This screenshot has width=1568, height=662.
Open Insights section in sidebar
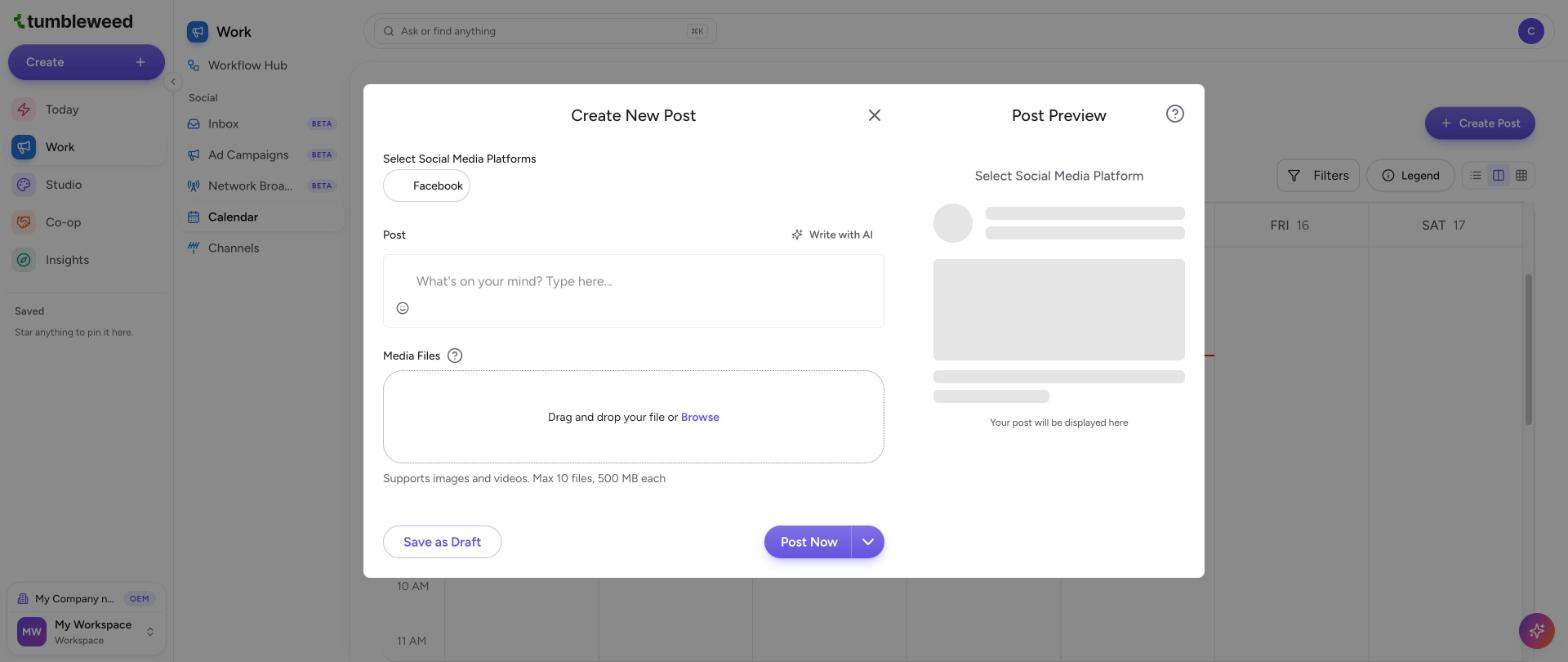86,260
